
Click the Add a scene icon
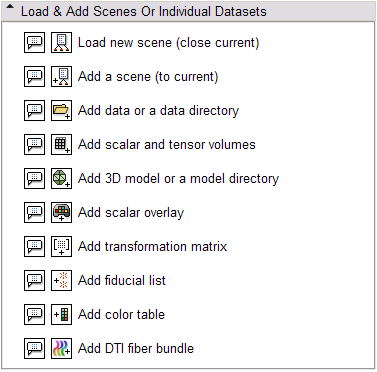click(61, 76)
